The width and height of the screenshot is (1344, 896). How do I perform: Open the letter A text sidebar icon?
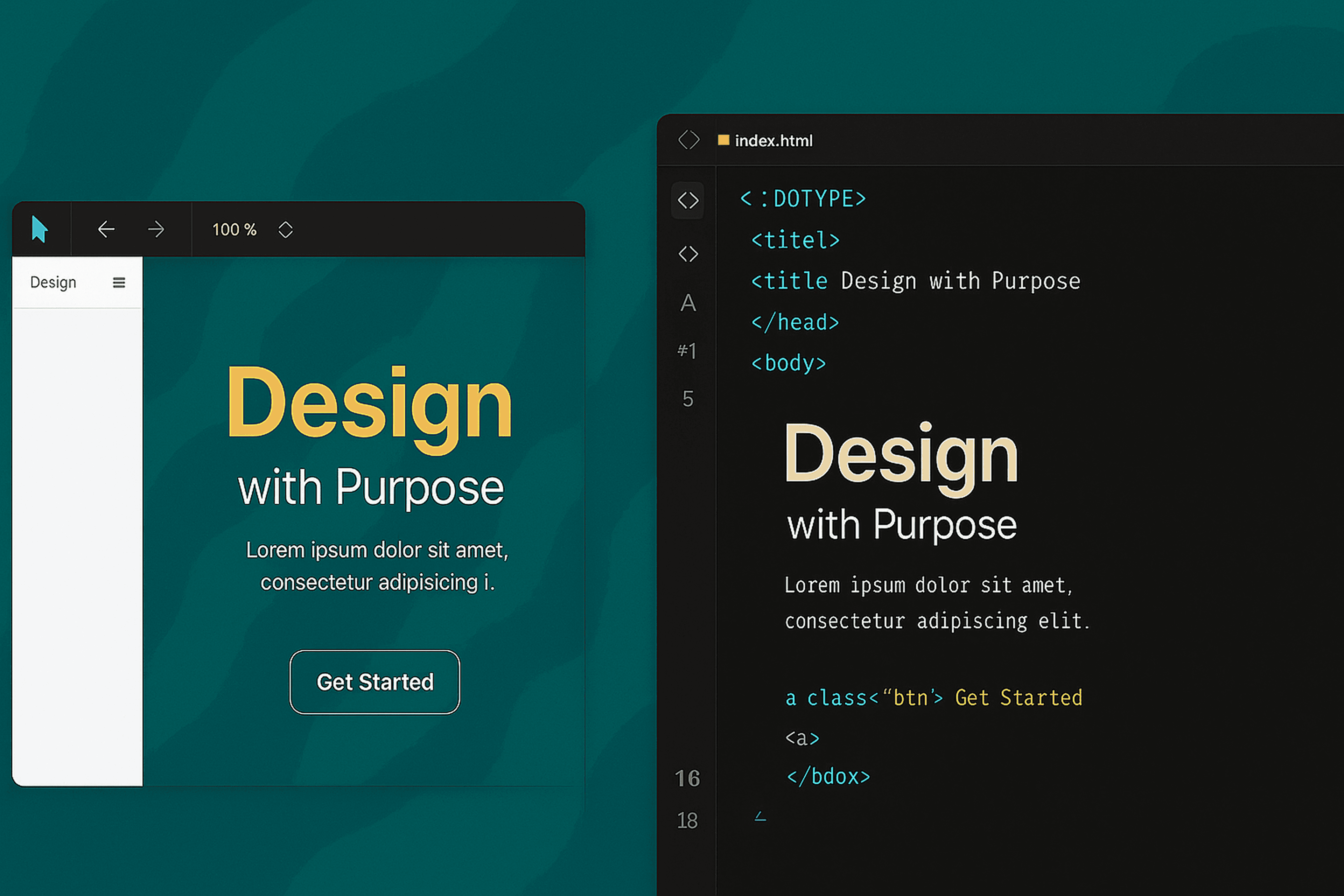point(688,303)
